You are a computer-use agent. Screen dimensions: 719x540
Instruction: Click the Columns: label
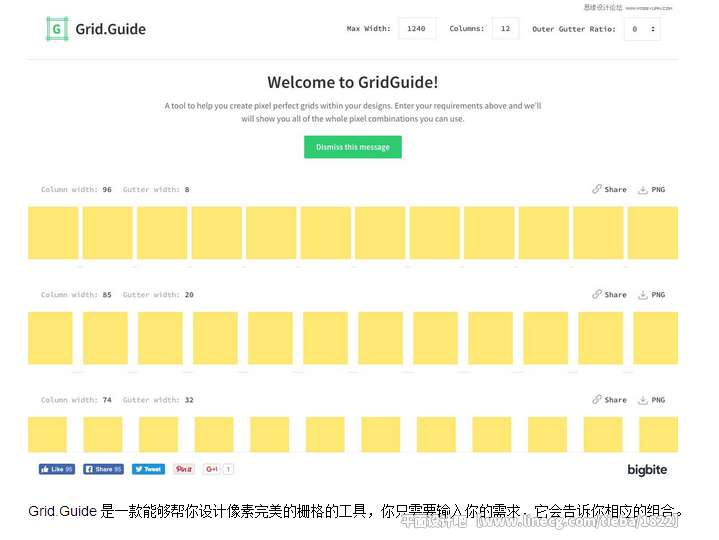466,28
